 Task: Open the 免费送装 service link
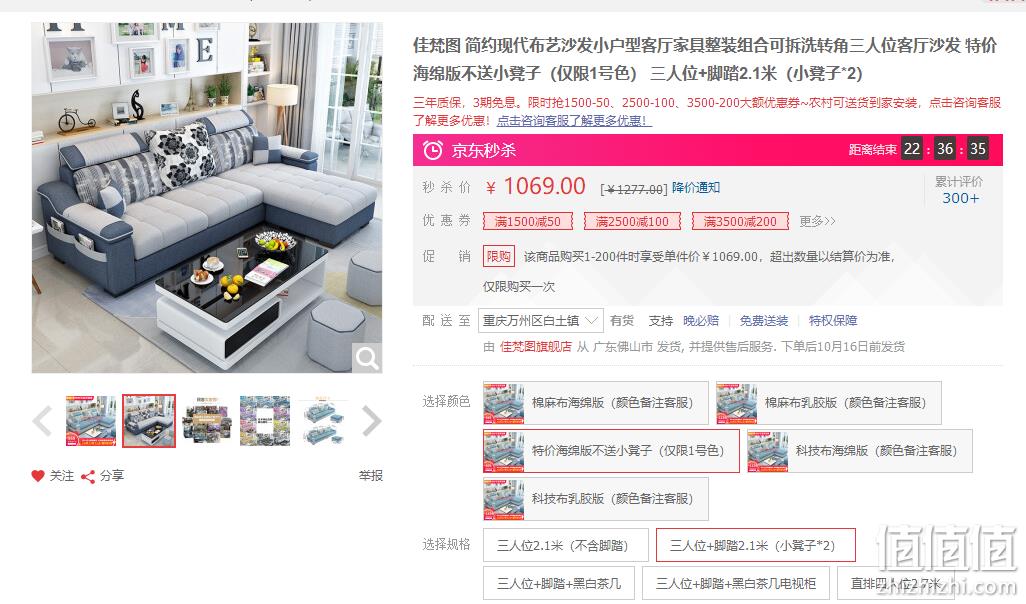click(x=764, y=321)
